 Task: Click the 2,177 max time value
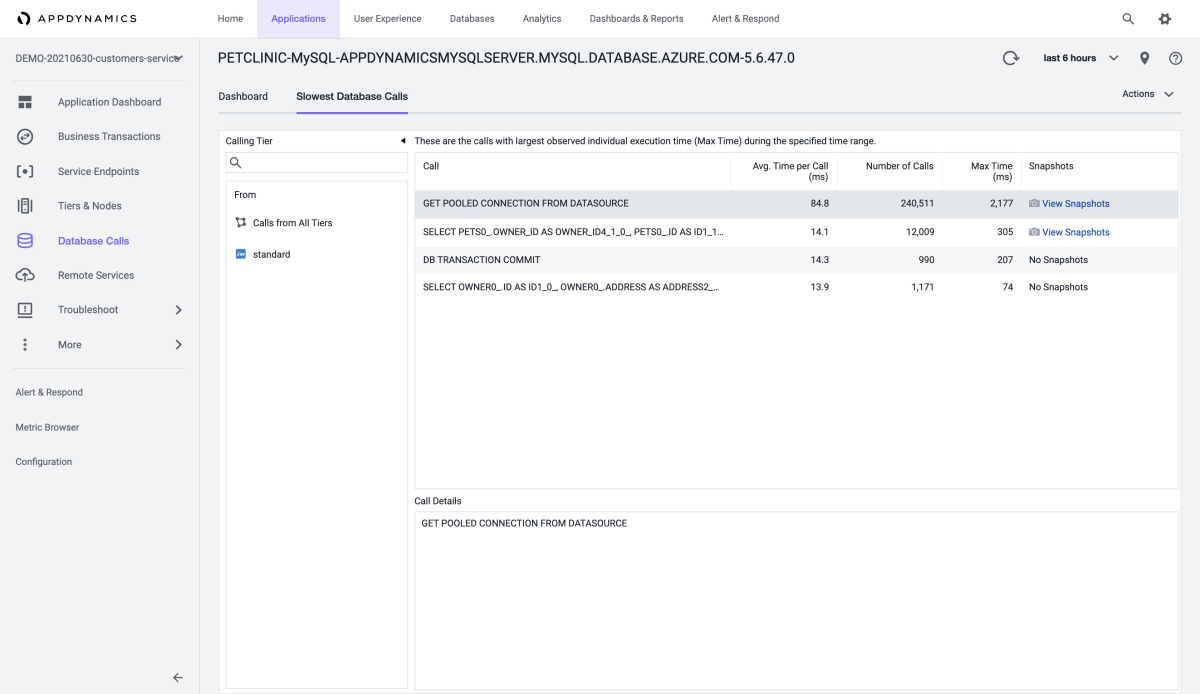click(999, 204)
